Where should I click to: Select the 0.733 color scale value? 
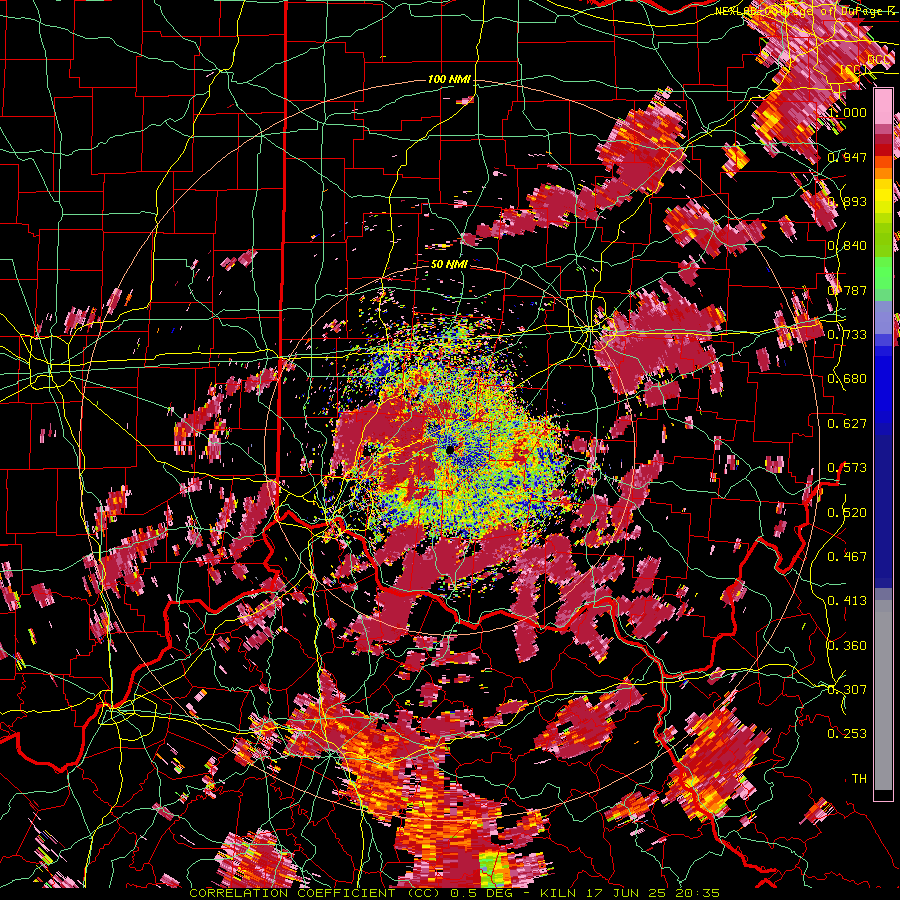pyautogui.click(x=847, y=334)
